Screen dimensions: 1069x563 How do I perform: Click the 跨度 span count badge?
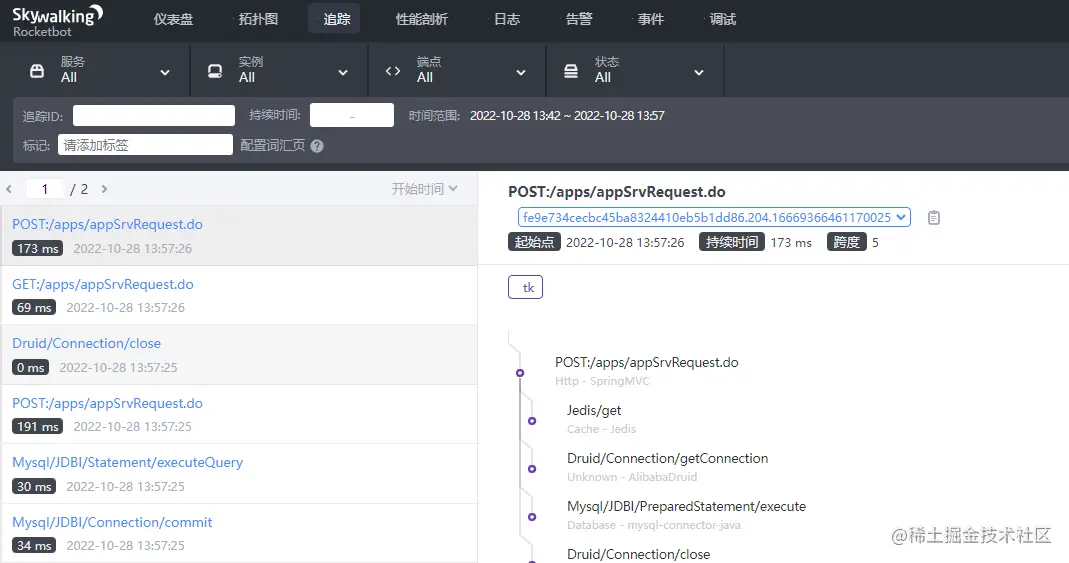pos(846,242)
